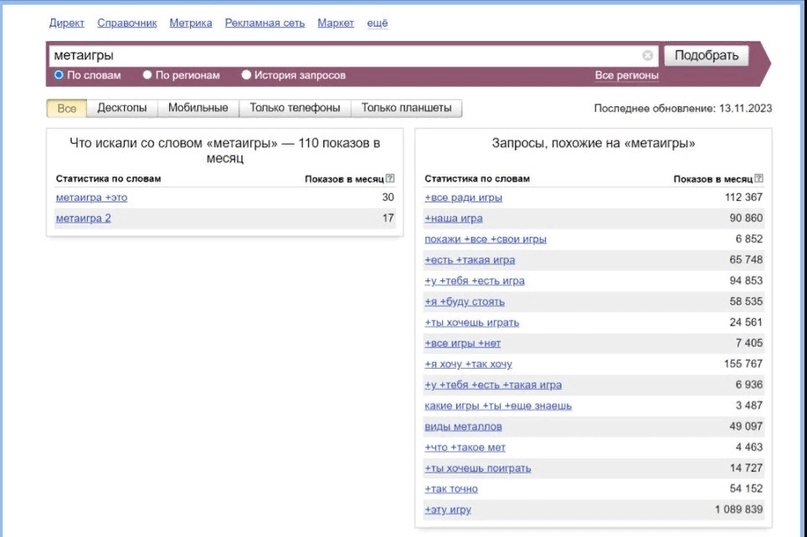Select the По регионам radio button
Image resolution: width=807 pixels, height=537 pixels.
147,75
